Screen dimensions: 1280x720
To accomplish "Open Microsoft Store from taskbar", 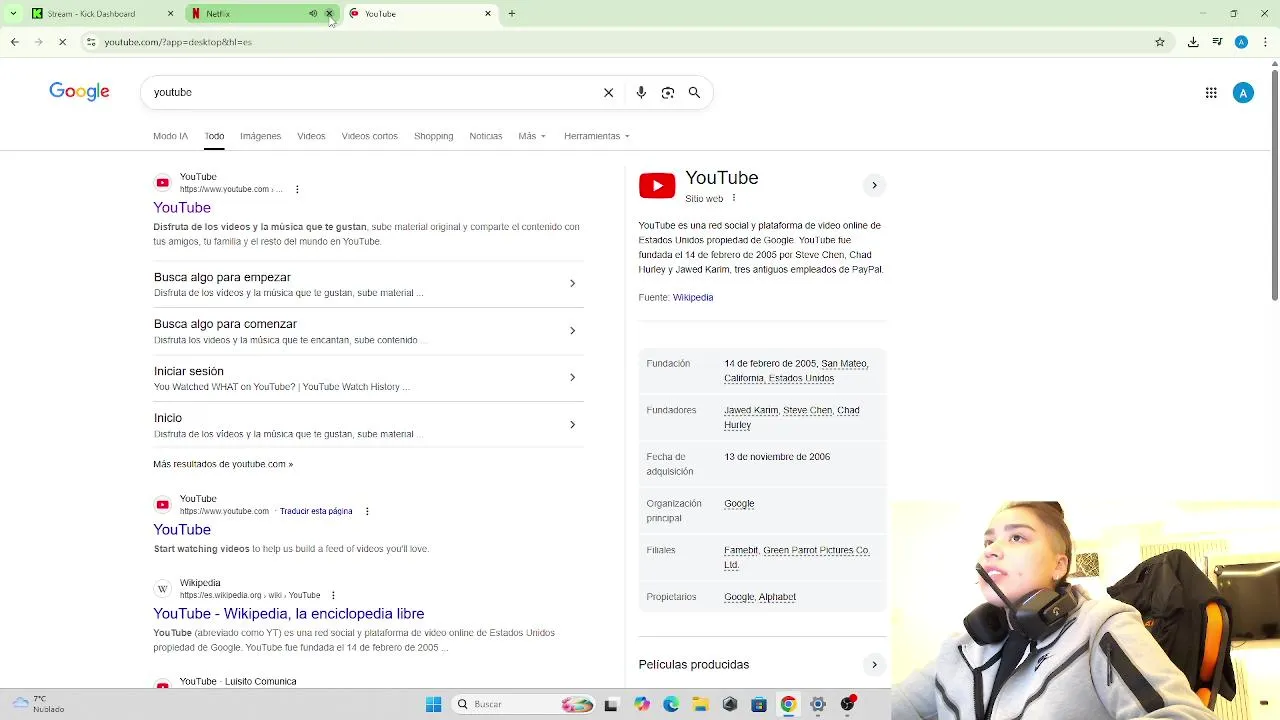I will coord(759,704).
